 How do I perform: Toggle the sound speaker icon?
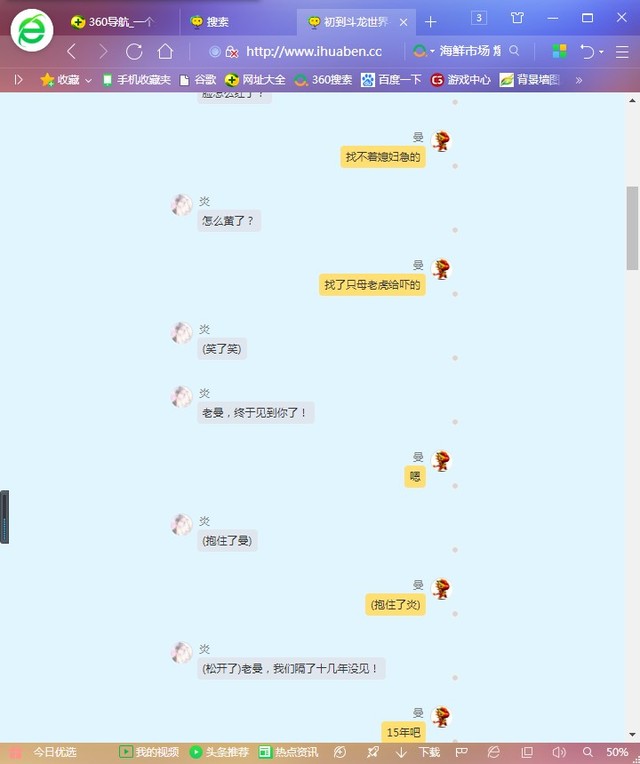coord(559,752)
